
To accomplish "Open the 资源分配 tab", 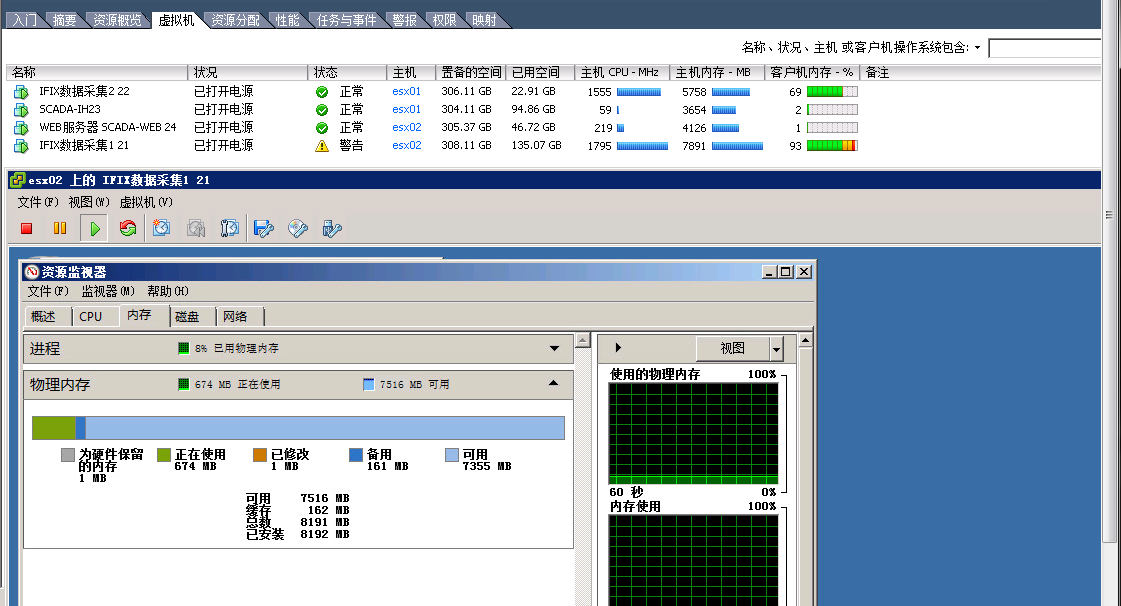I will pyautogui.click(x=235, y=20).
